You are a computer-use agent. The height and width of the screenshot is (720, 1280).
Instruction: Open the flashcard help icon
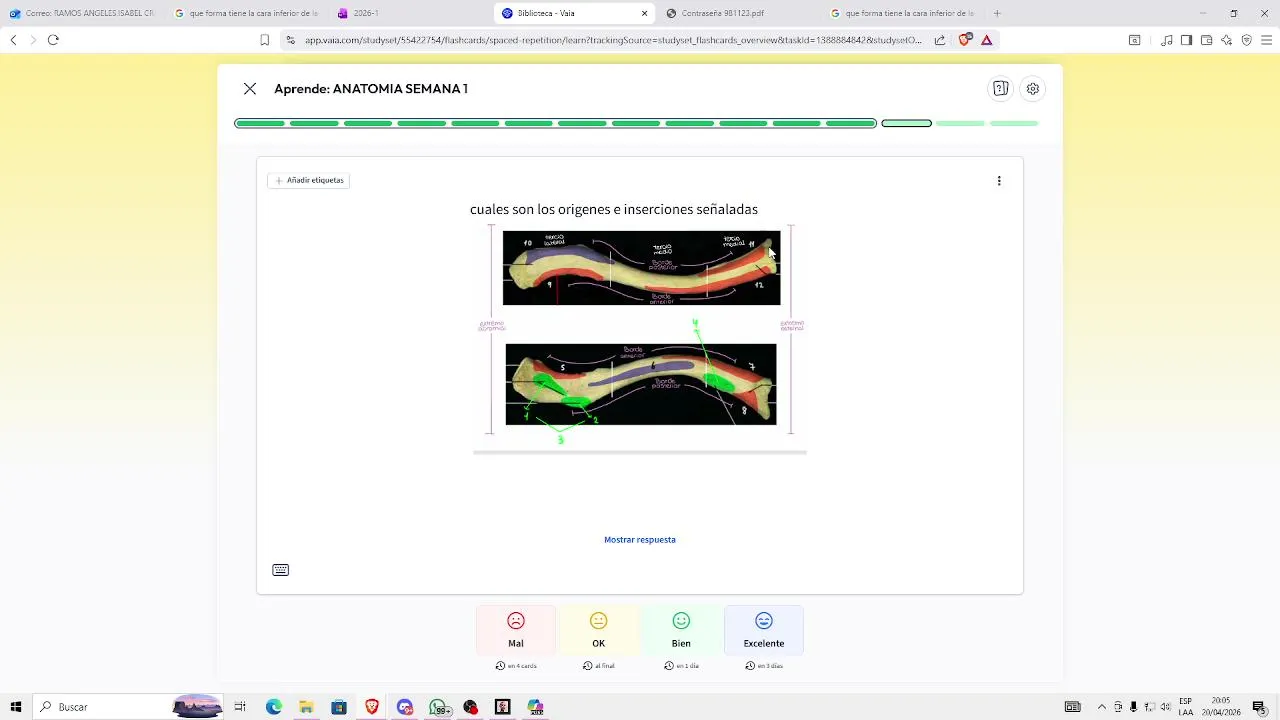tap(1000, 89)
